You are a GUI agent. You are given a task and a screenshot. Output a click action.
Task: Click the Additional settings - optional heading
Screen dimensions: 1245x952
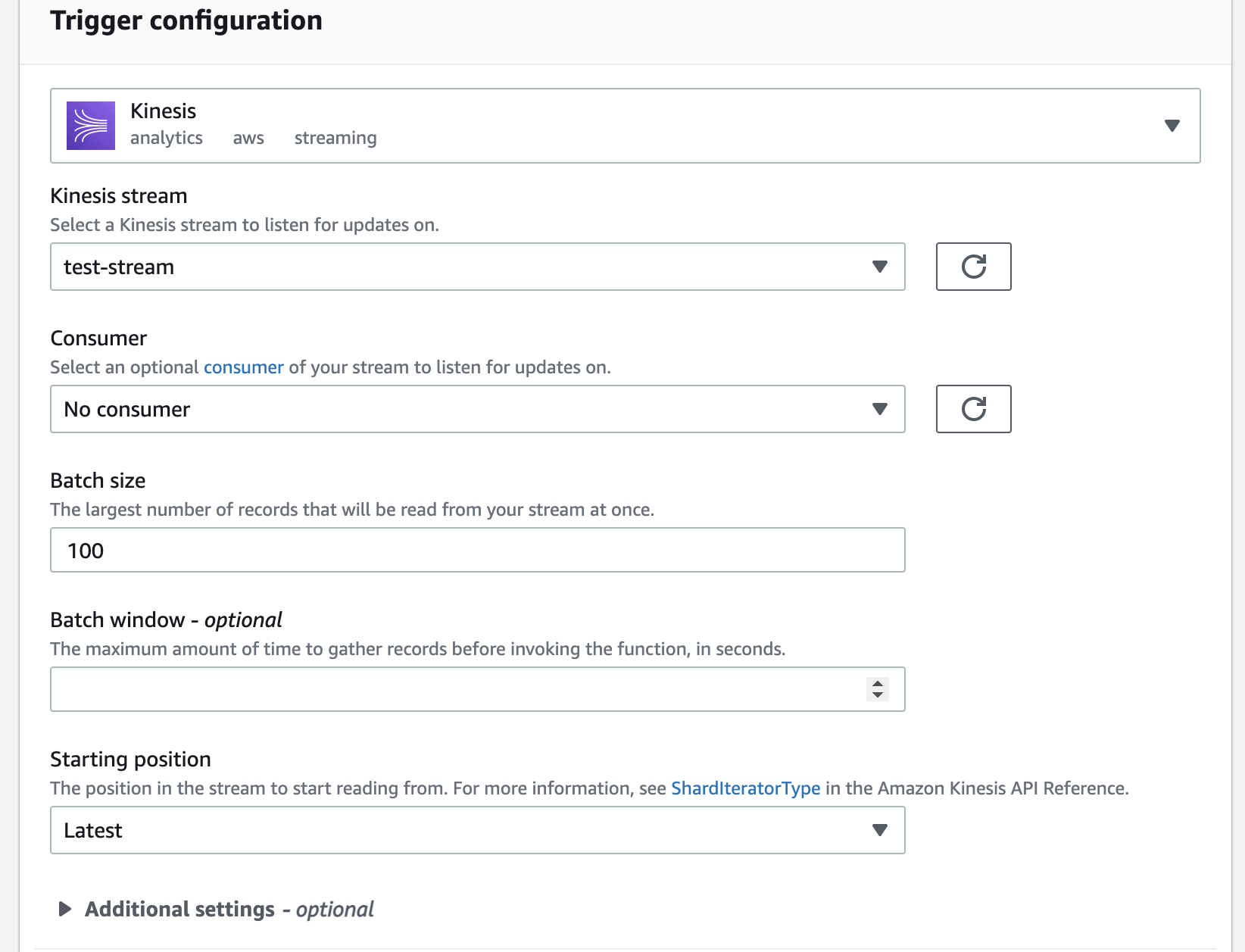[x=229, y=909]
